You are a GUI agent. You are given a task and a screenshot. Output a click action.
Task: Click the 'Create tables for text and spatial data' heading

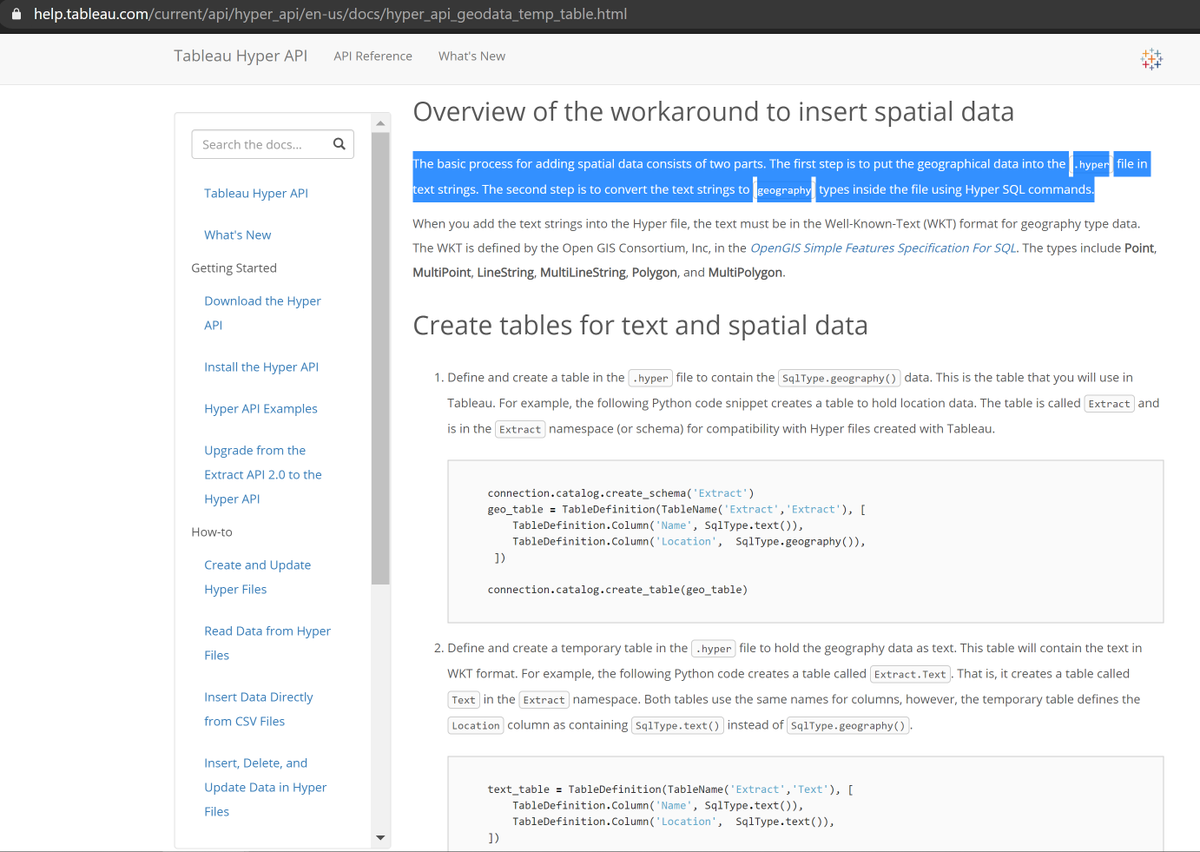coord(640,325)
